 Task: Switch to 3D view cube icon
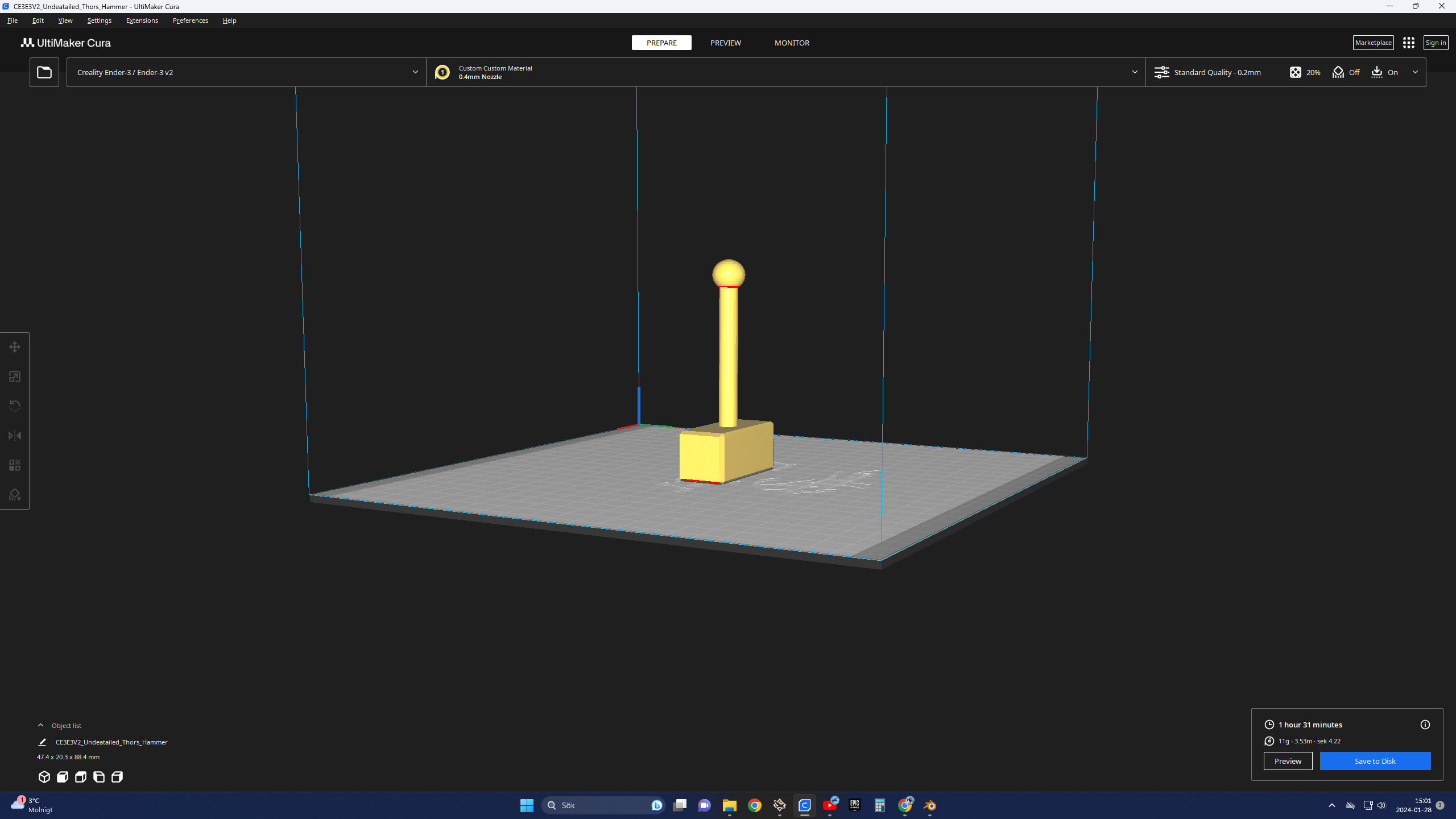tap(44, 777)
